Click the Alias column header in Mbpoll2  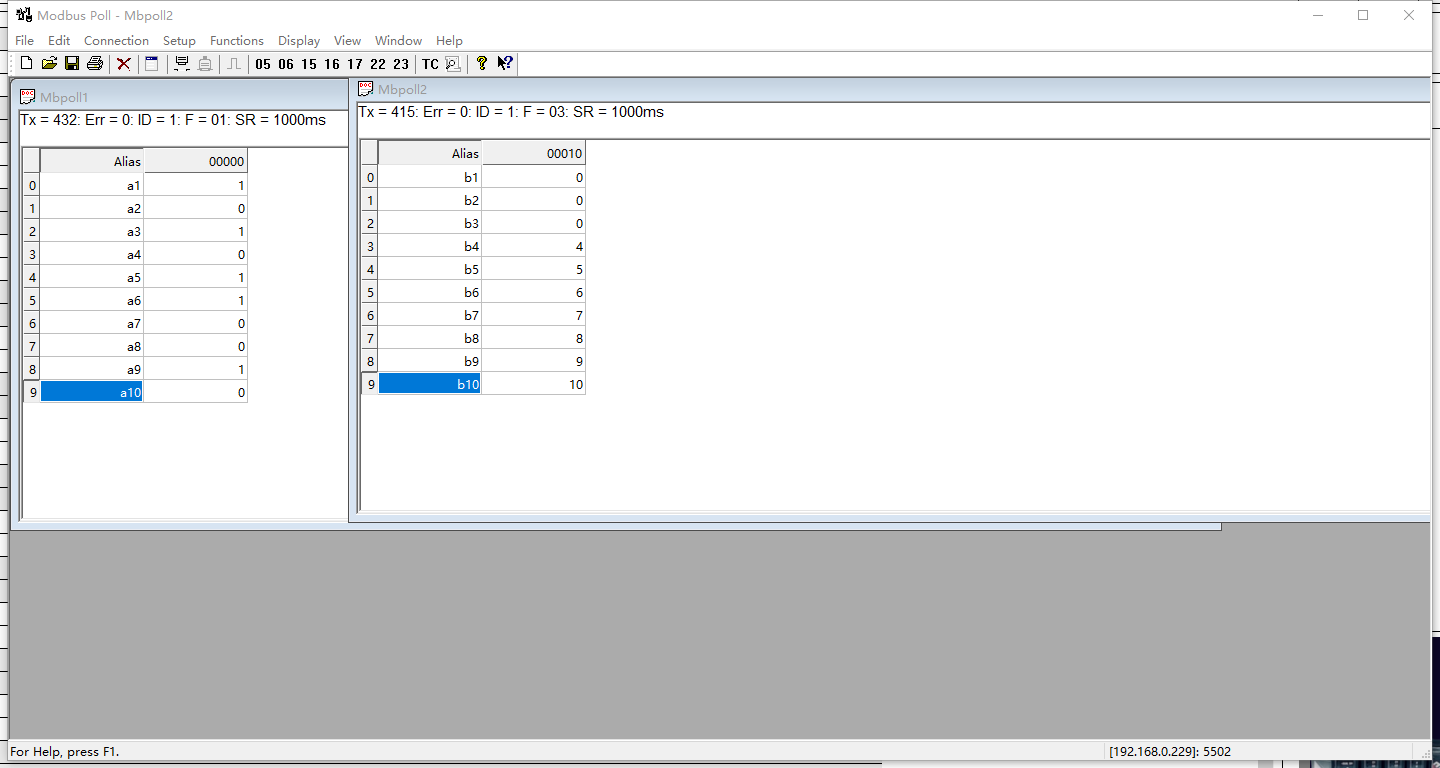430,153
